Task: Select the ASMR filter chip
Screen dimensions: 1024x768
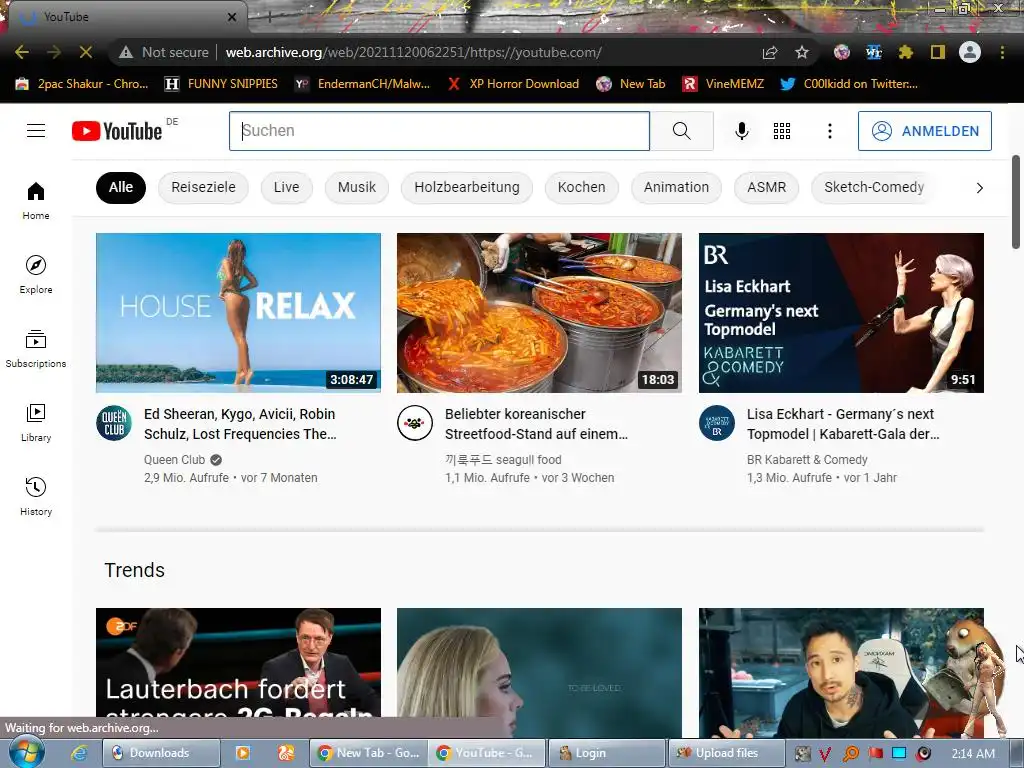Action: pos(766,187)
